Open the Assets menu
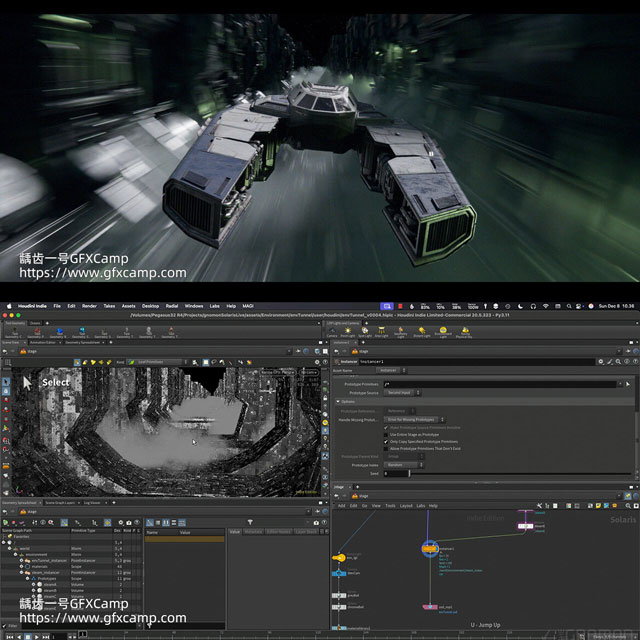The height and width of the screenshot is (640, 640). coord(128,306)
